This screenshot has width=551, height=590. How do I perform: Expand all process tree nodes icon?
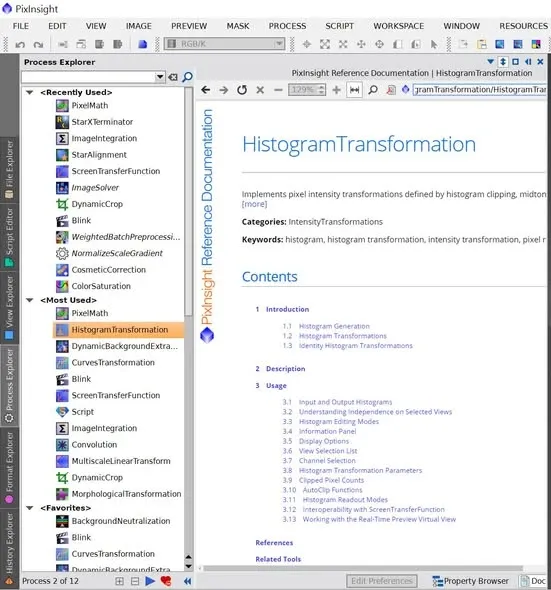click(119, 581)
